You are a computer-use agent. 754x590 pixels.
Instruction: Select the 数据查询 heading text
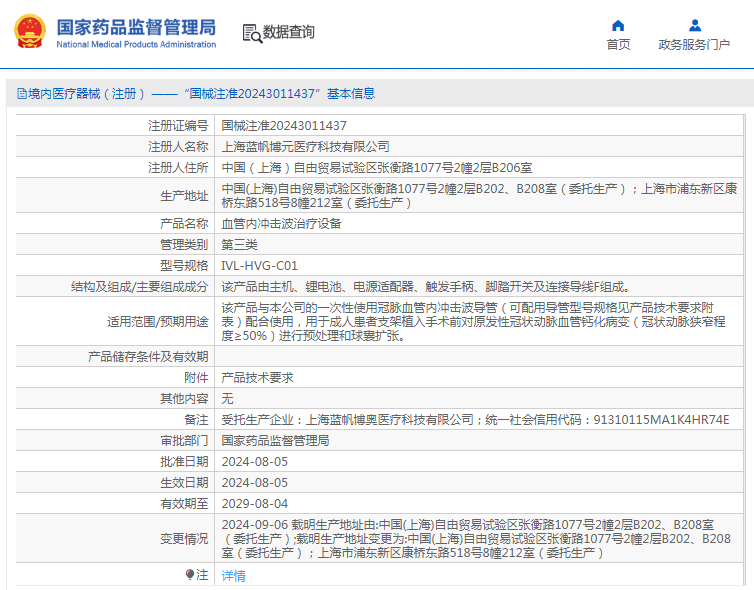(289, 32)
